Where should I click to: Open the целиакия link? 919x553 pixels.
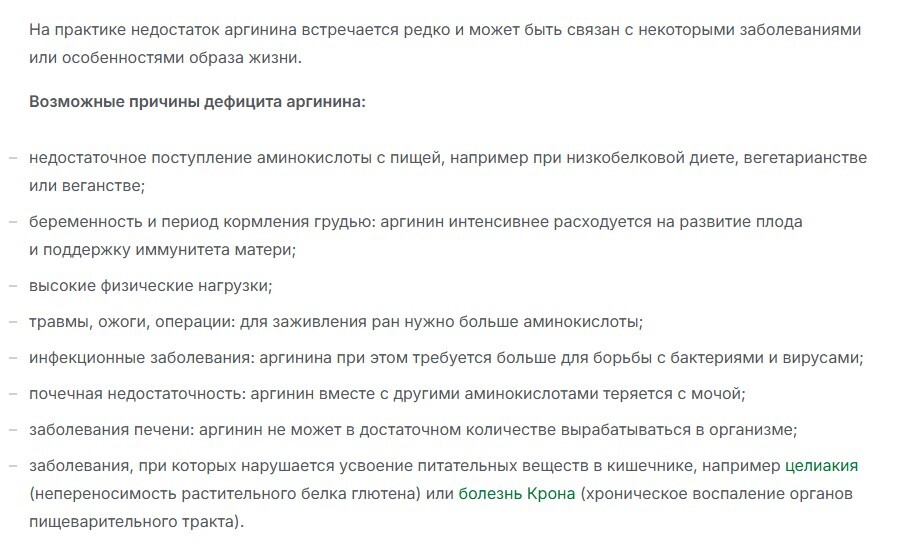[821, 466]
